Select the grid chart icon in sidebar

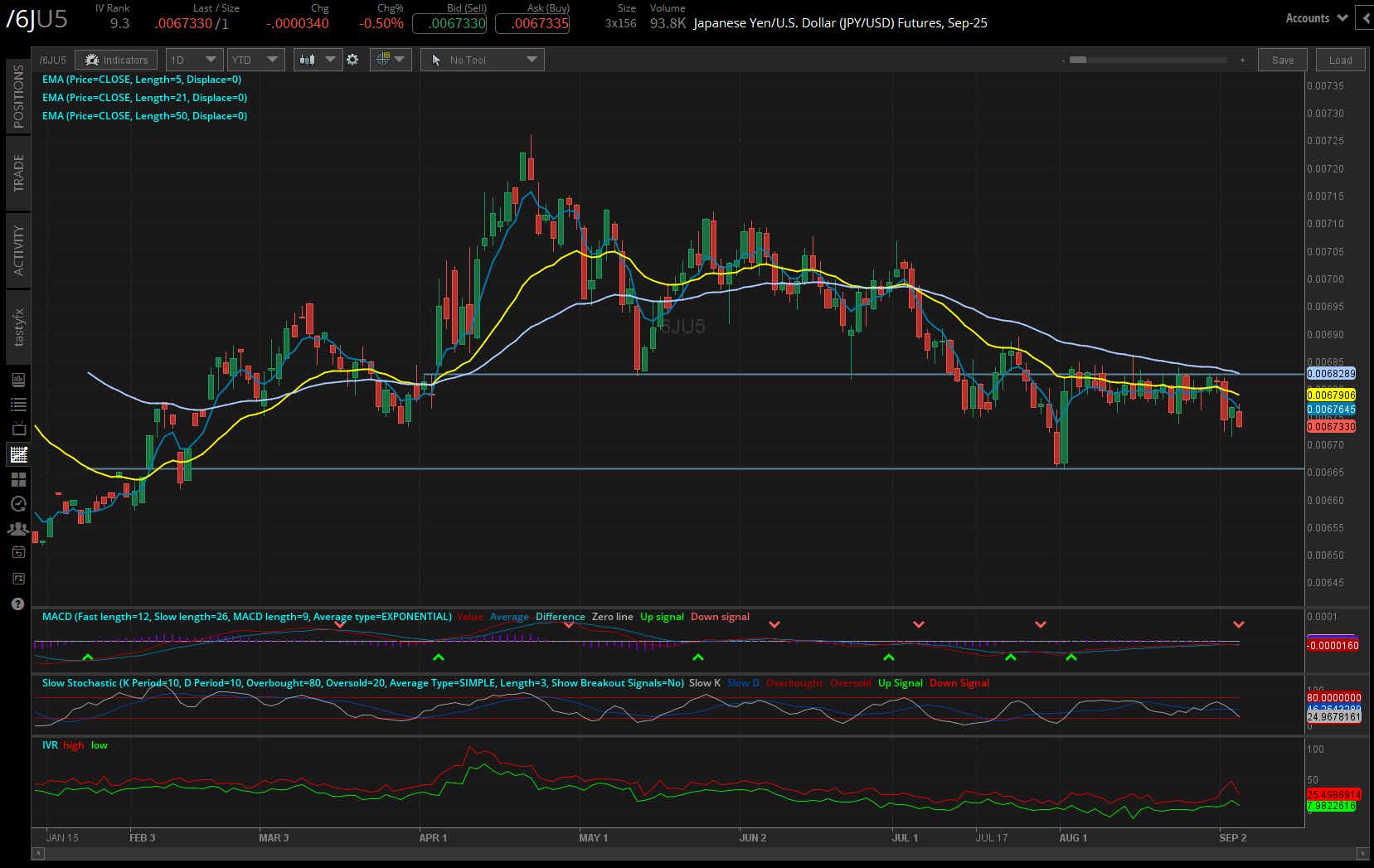[18, 454]
